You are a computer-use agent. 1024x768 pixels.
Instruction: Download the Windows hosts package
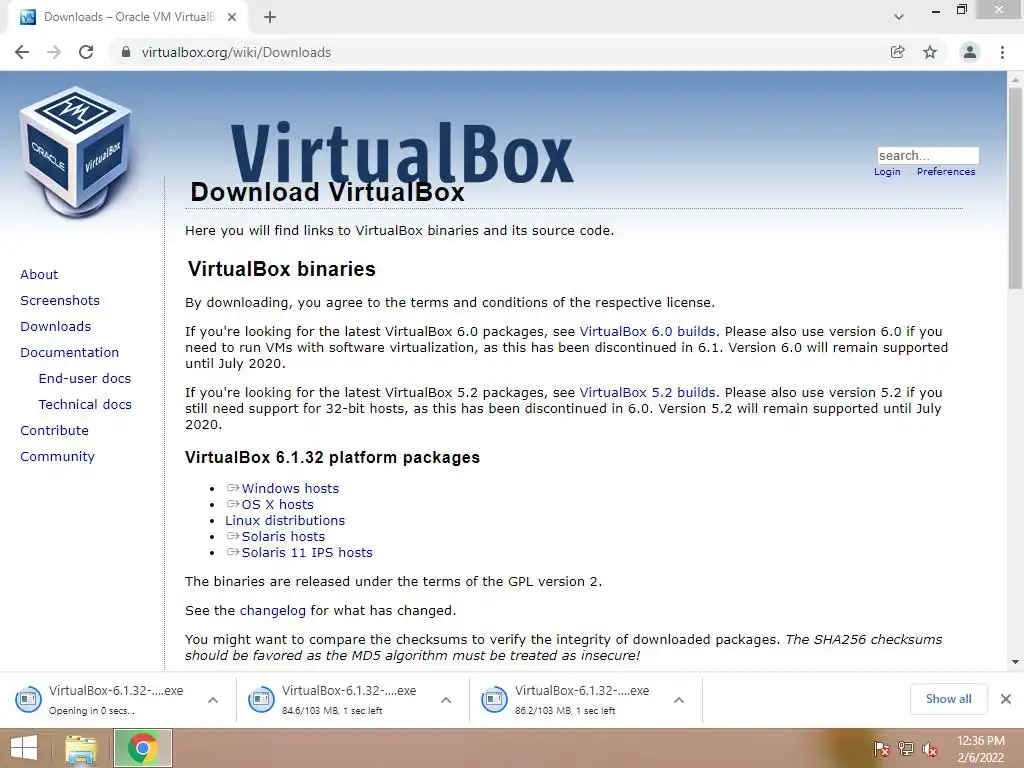pos(290,488)
